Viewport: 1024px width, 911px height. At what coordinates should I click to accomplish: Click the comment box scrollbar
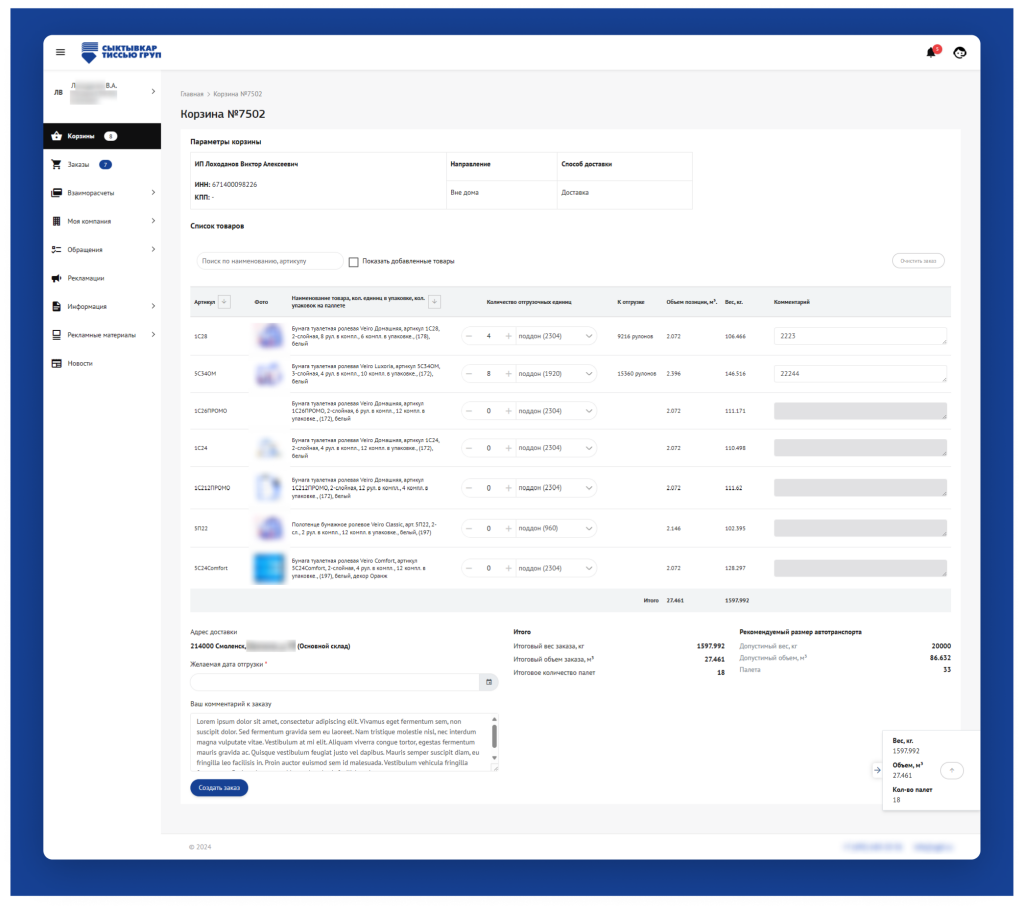coord(494,738)
